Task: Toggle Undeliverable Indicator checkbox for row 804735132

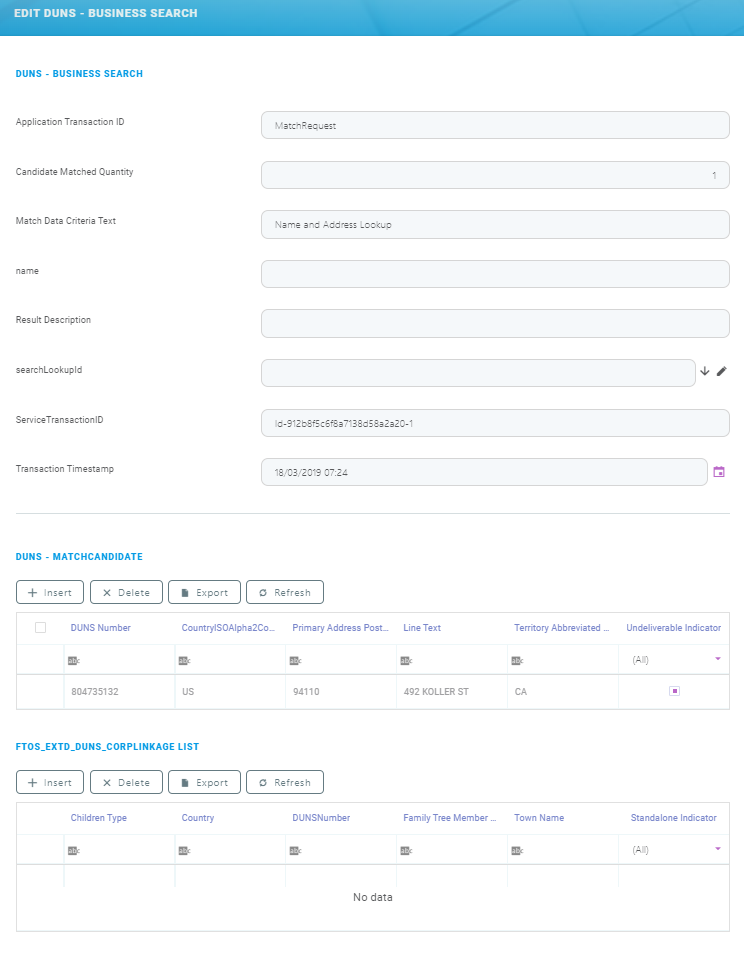Action: 674,691
